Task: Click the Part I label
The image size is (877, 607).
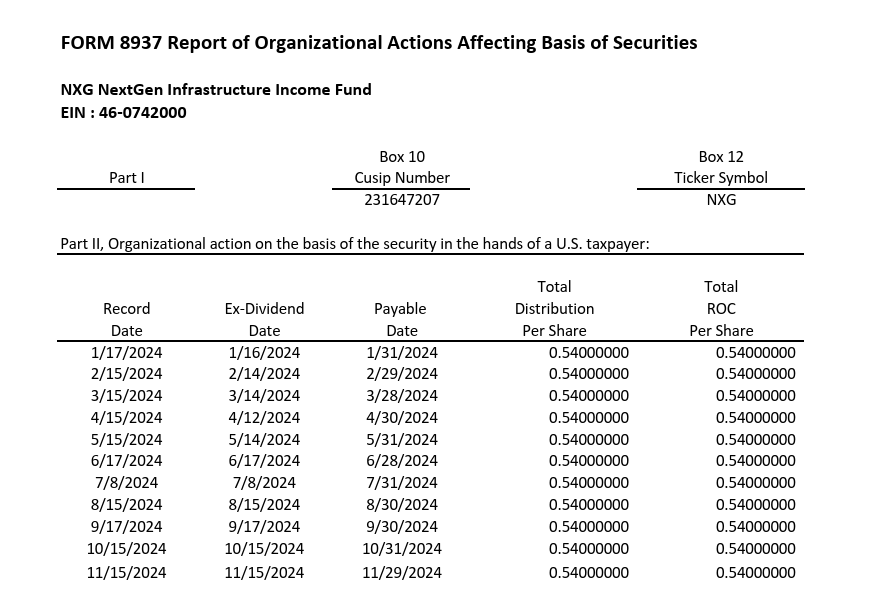Action: [x=127, y=178]
